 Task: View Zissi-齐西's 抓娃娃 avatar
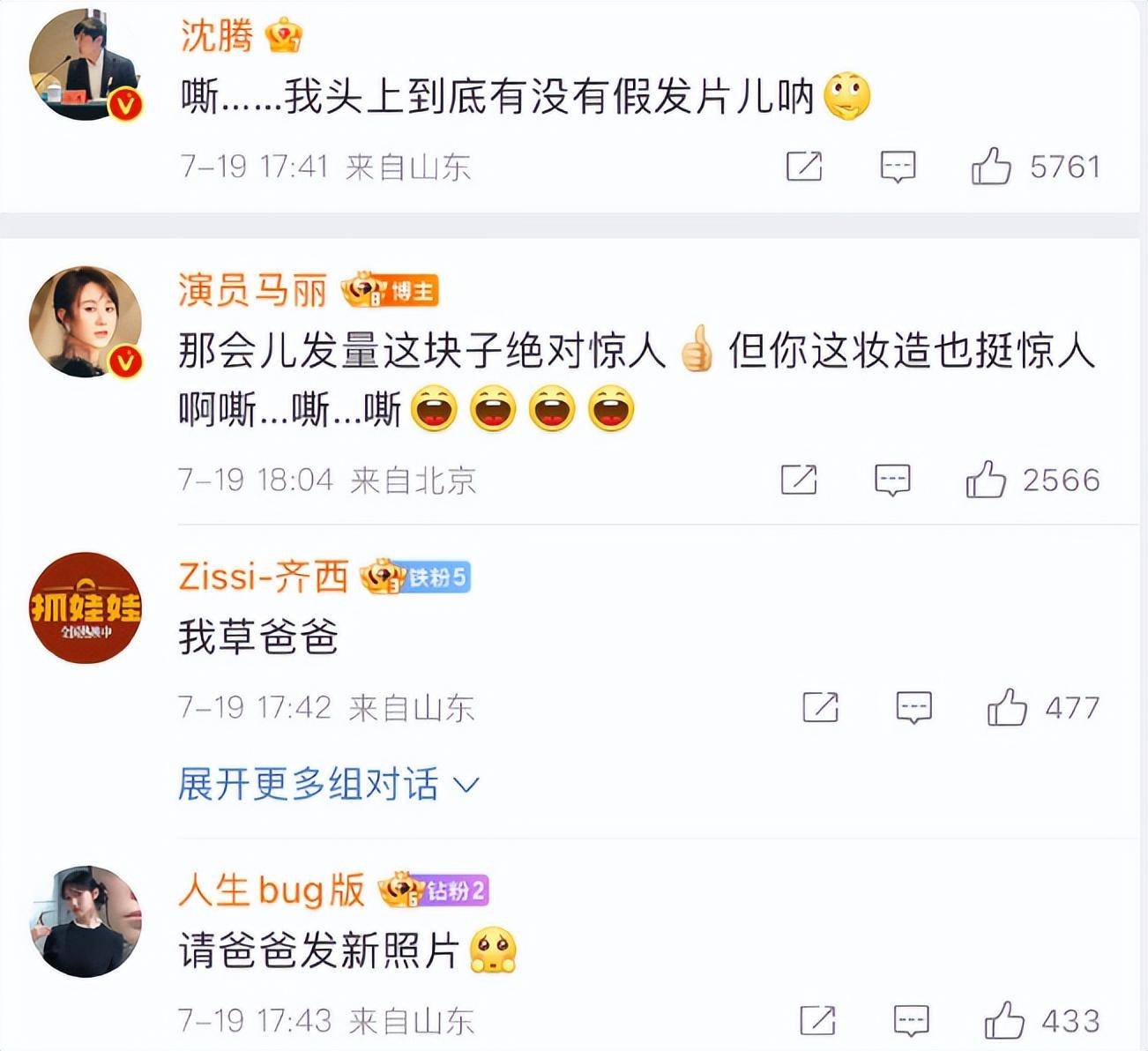(x=86, y=607)
